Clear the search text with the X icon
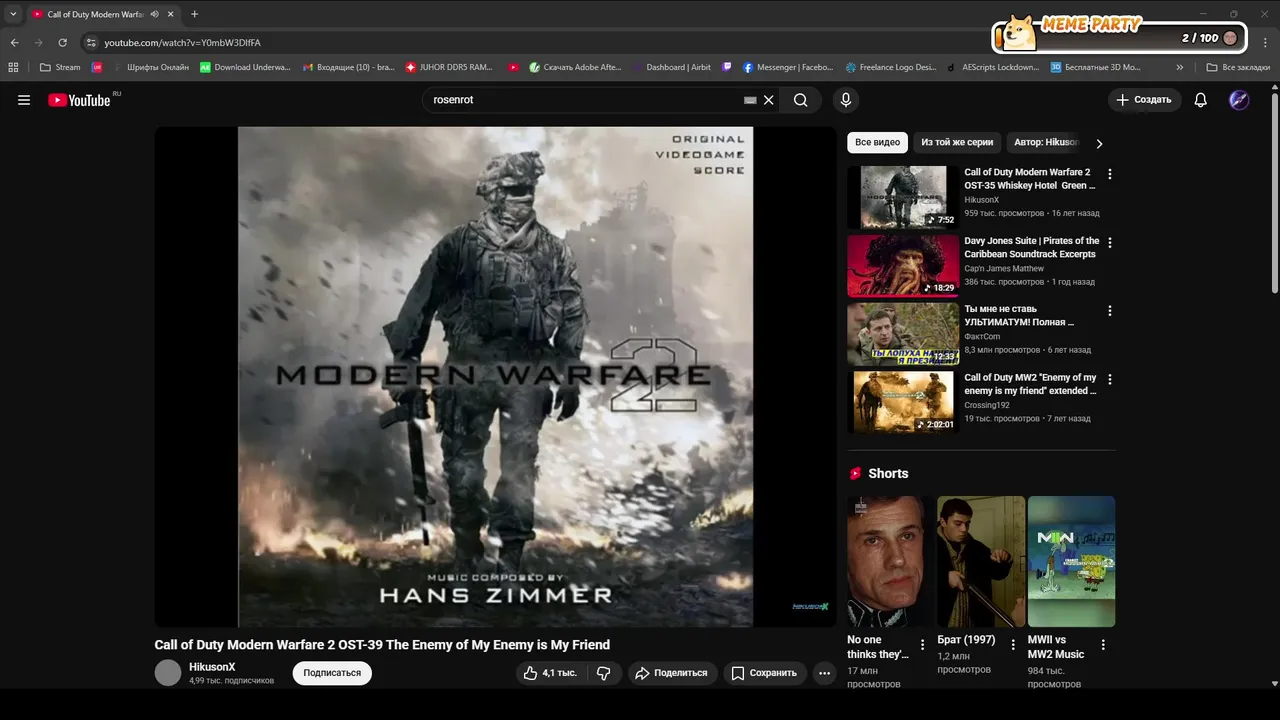The height and width of the screenshot is (720, 1280). click(769, 100)
